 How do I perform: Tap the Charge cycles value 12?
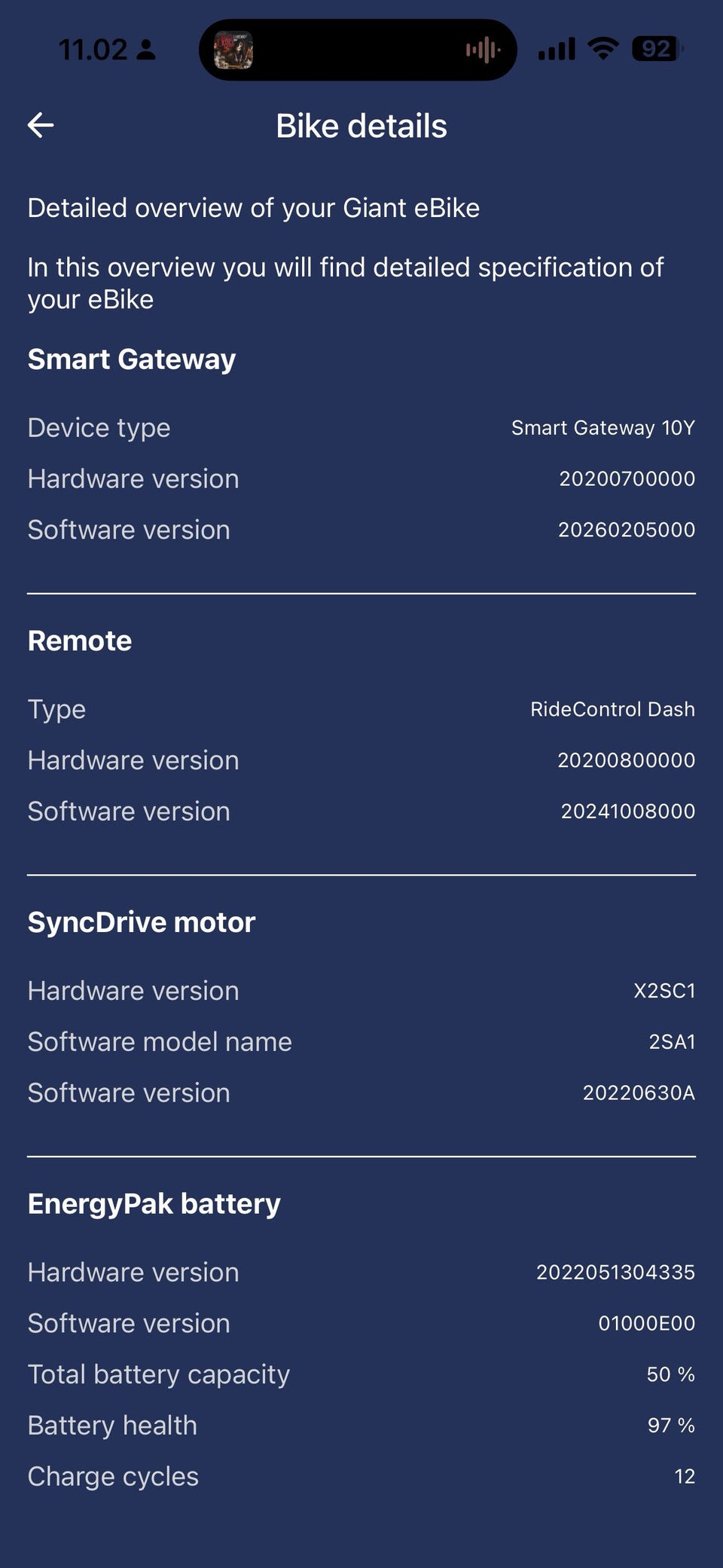coord(685,1477)
